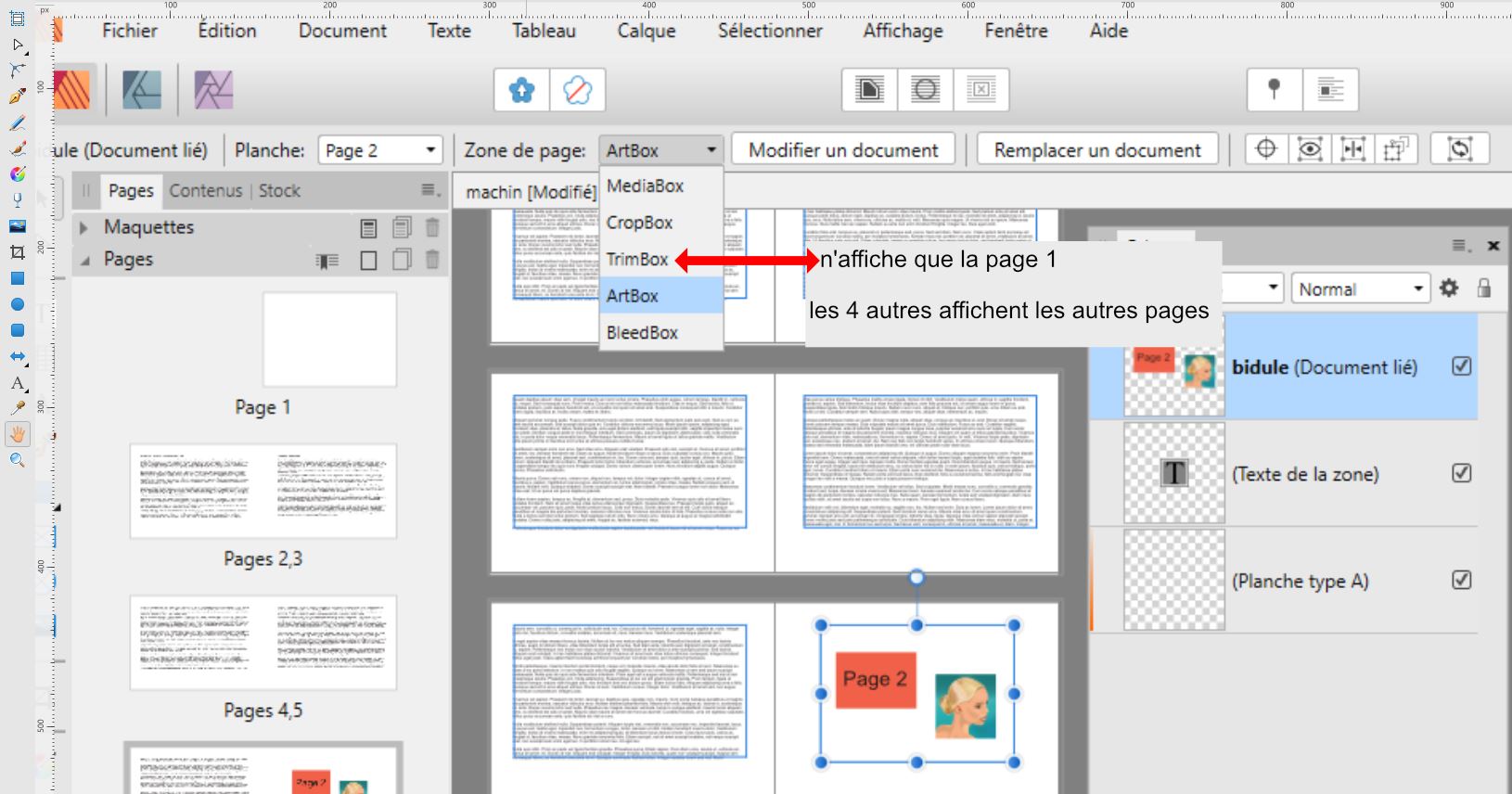Viewport: 1512px width, 794px height.
Task: Open the Affichage menu
Action: coord(903,31)
